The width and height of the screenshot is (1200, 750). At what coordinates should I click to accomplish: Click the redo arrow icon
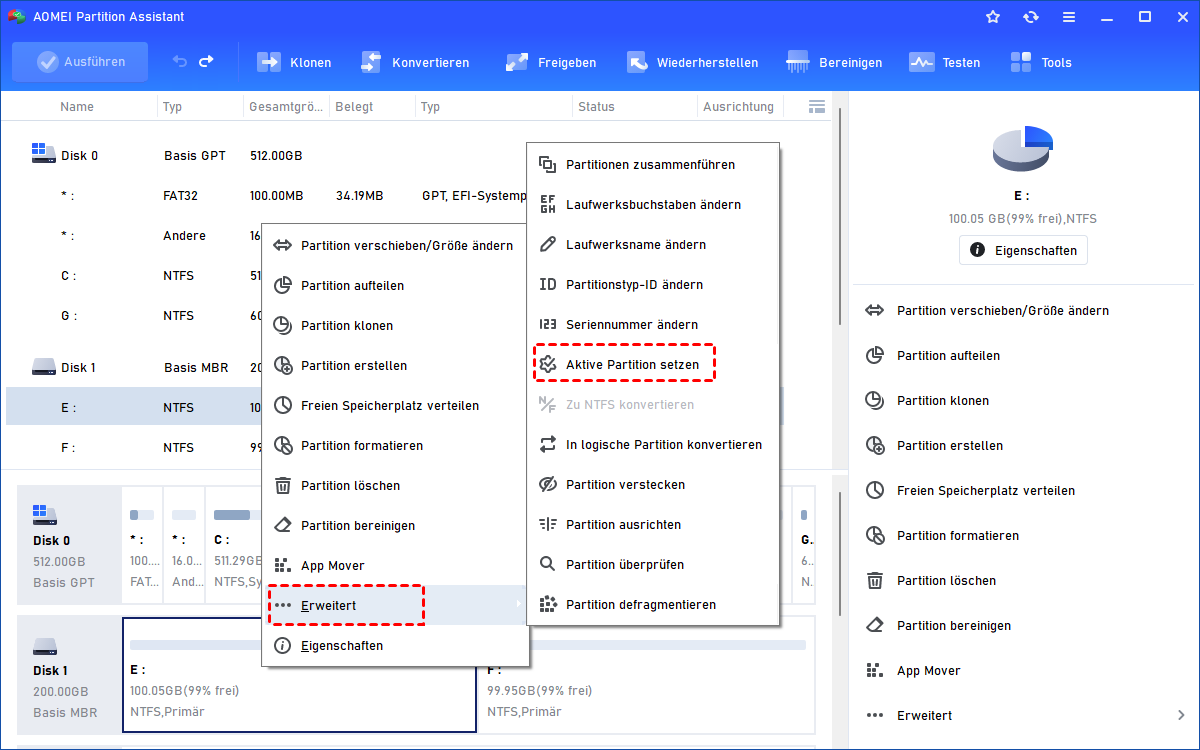tap(206, 62)
